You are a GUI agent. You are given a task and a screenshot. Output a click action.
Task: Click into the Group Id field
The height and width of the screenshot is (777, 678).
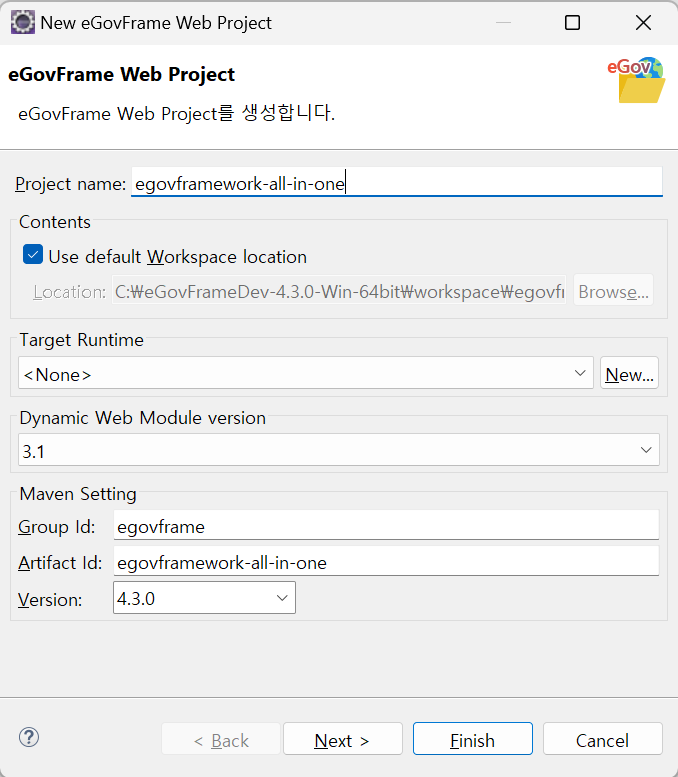[386, 525]
